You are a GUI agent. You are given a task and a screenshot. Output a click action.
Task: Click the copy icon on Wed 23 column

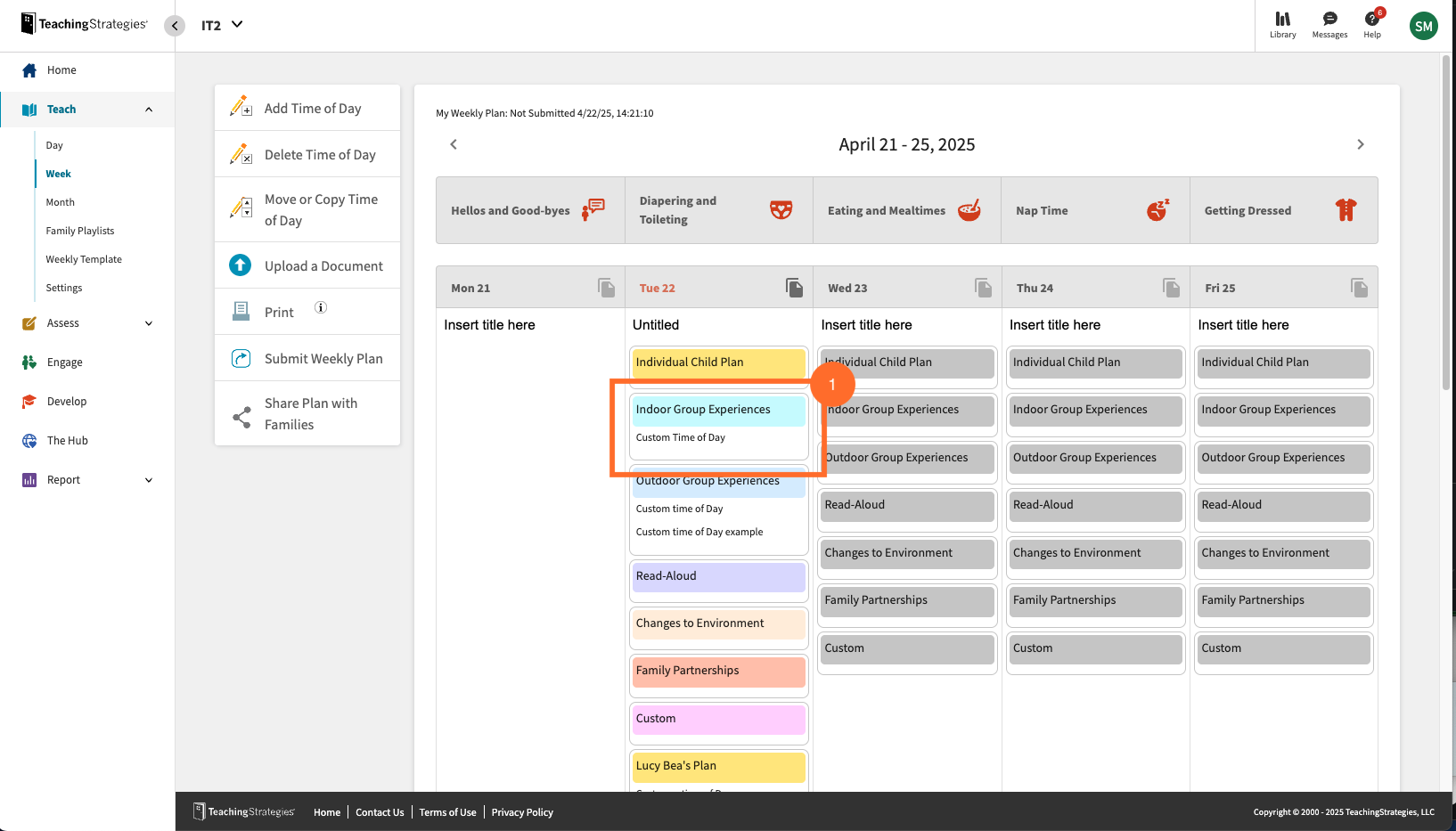[983, 287]
